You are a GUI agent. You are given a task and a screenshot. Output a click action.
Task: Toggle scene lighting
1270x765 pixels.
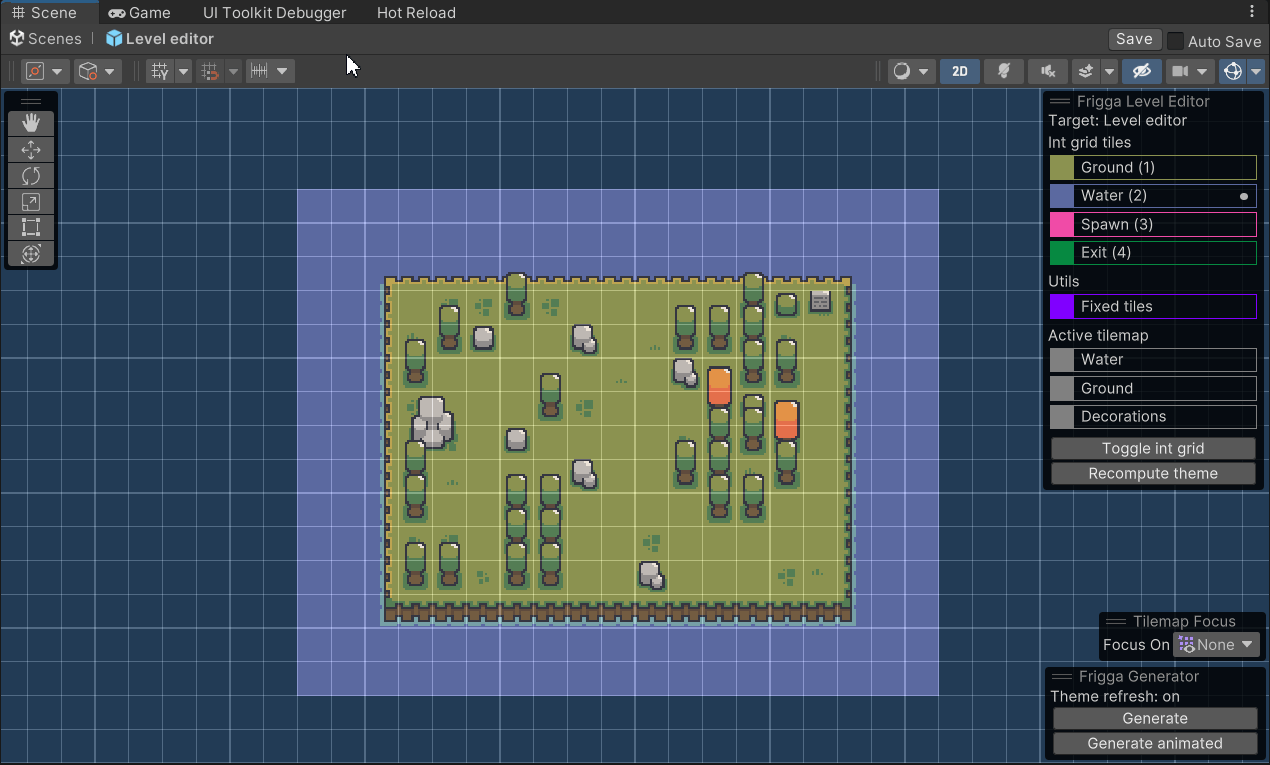point(1004,71)
